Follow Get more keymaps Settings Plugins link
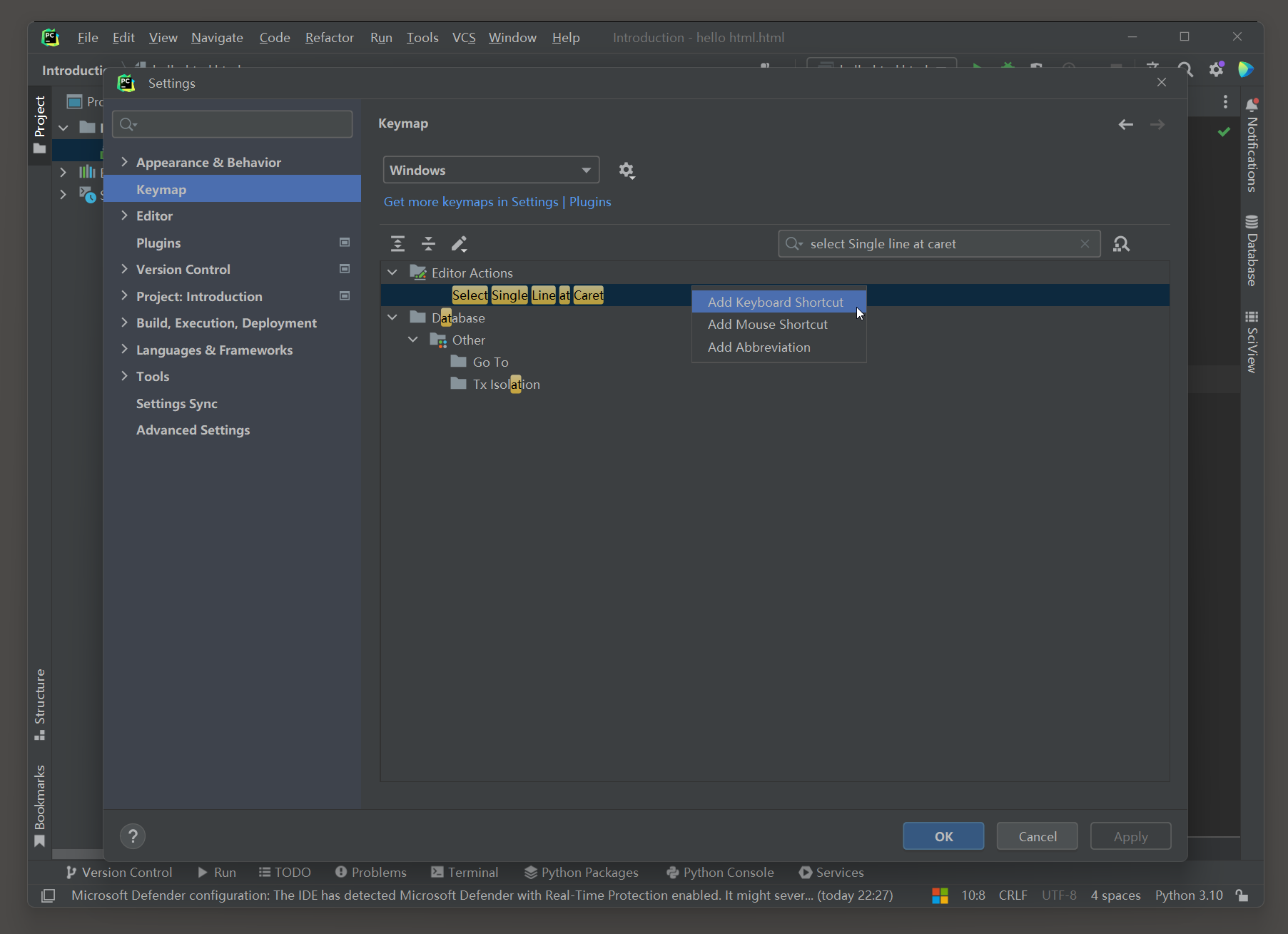The image size is (1288, 934). click(497, 202)
